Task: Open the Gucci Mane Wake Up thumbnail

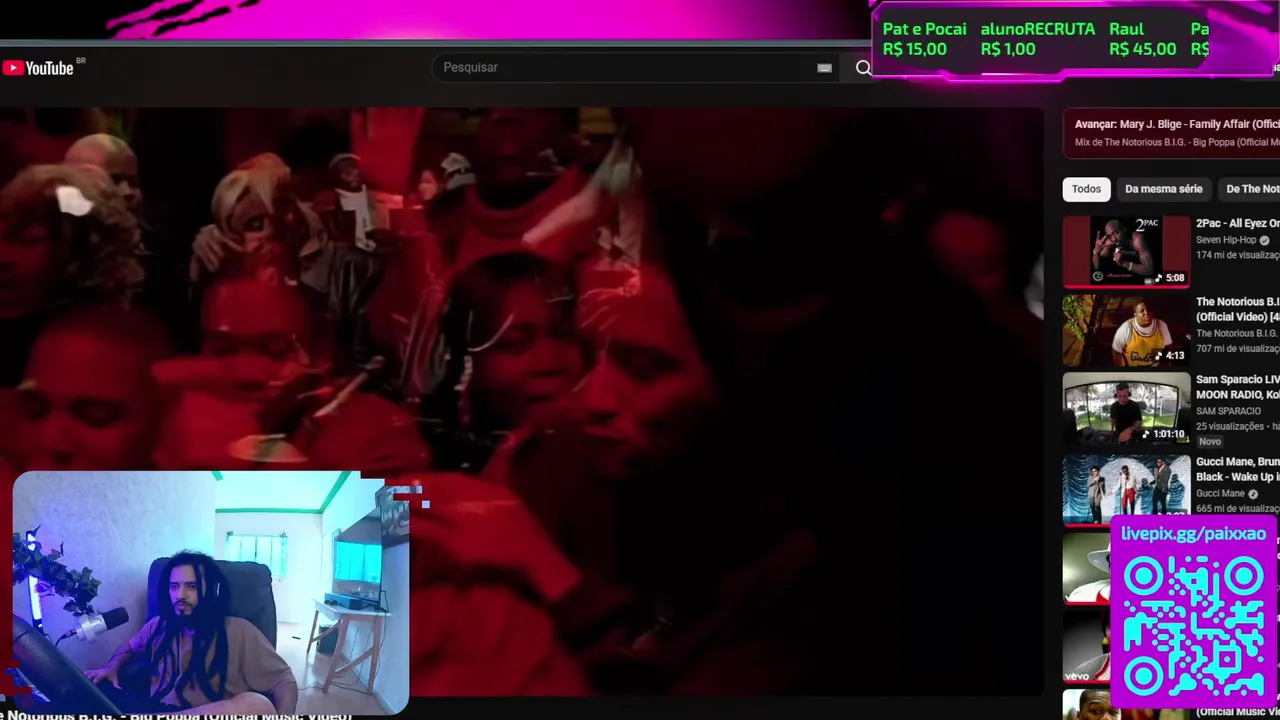Action: (1126, 488)
